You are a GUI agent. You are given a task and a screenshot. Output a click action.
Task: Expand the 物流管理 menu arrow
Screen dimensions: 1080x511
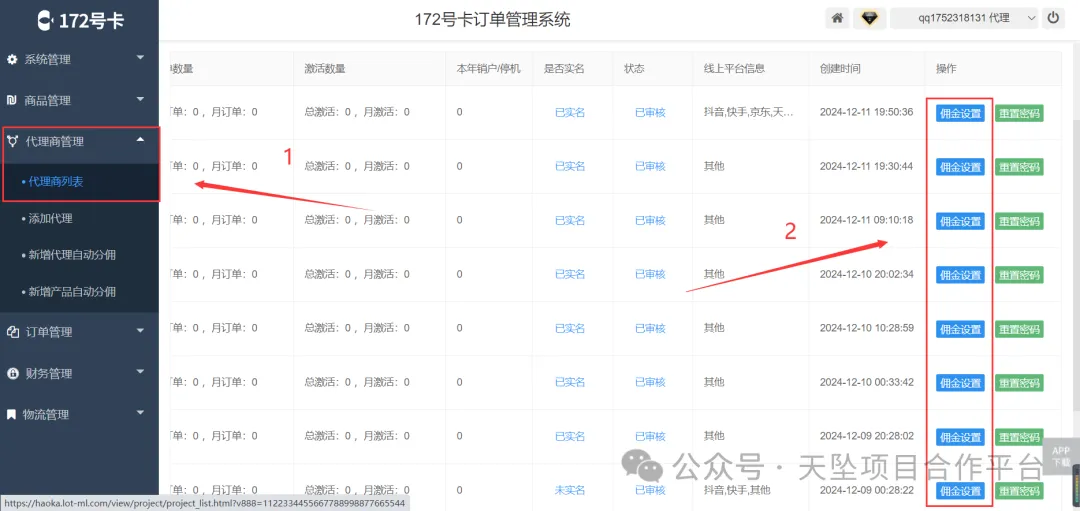tap(141, 412)
